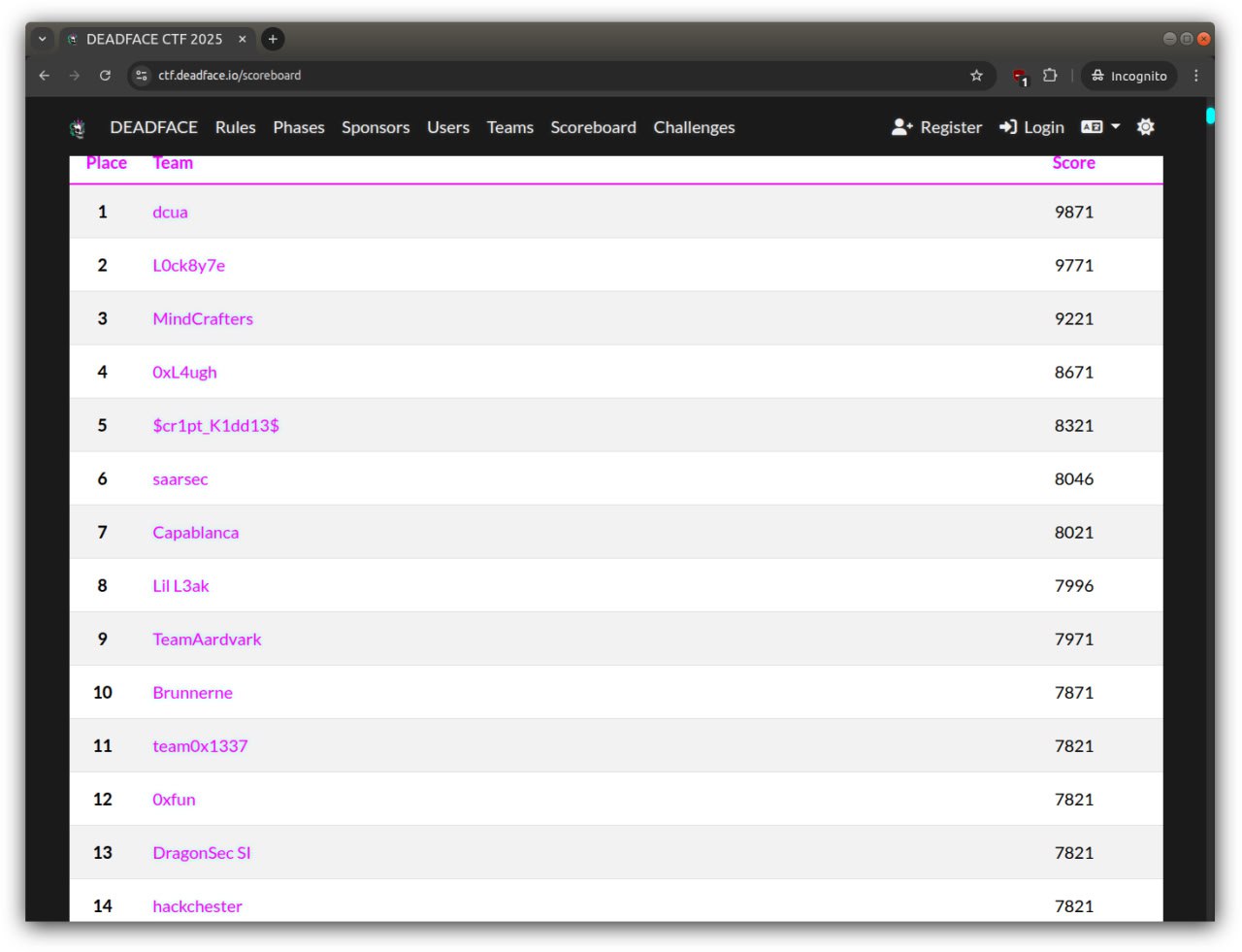Click the cyan page scrollbar thumb
This screenshot has width=1242, height=952.
(x=1210, y=115)
